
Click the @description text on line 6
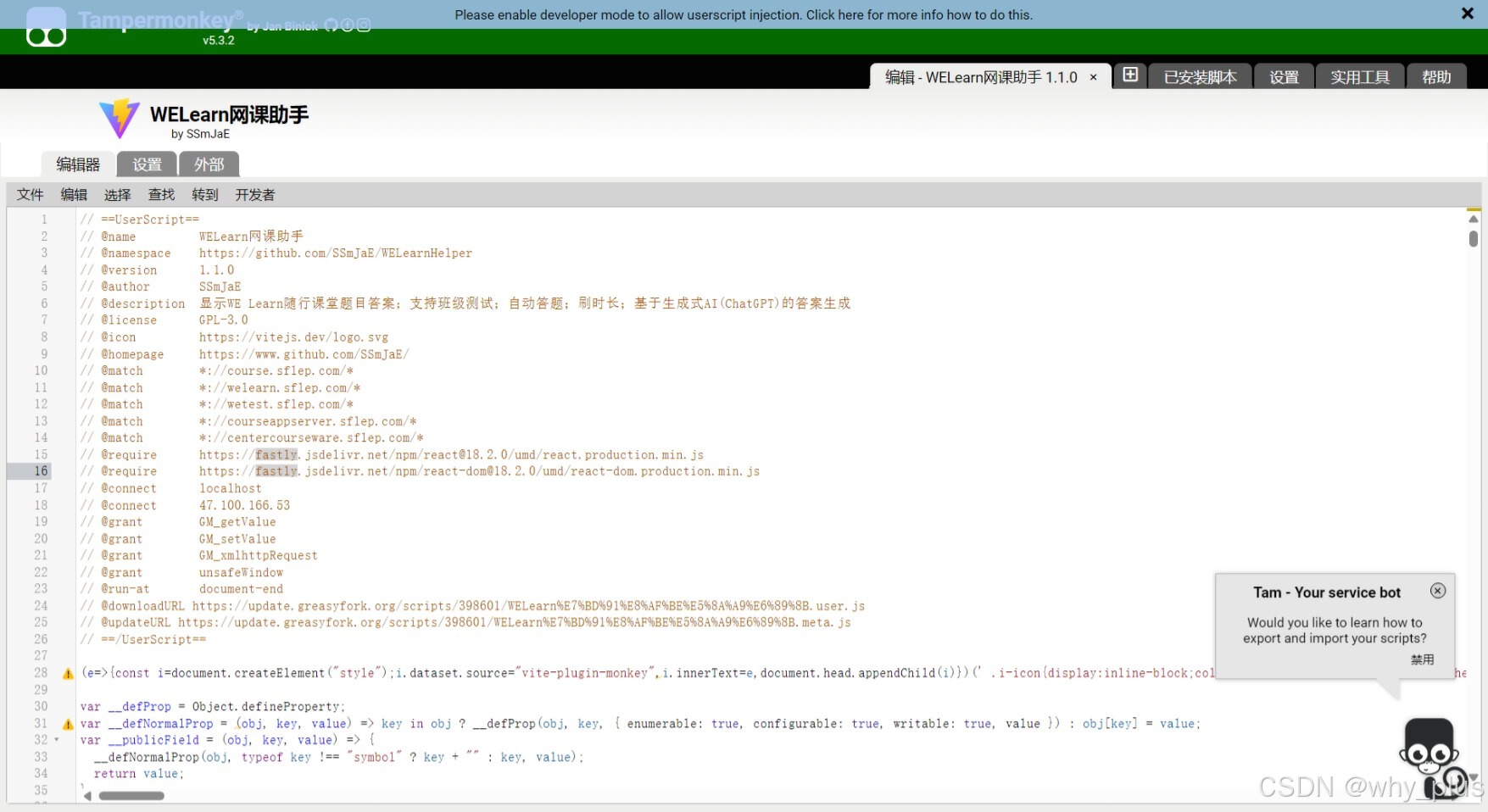pyautogui.click(x=525, y=303)
